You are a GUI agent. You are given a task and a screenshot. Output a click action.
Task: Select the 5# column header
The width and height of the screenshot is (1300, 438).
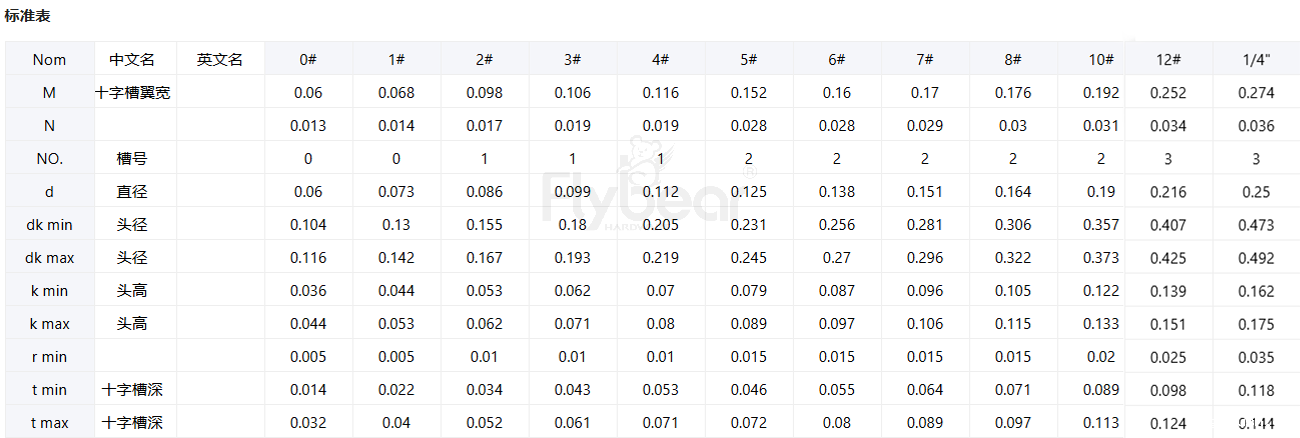748,60
